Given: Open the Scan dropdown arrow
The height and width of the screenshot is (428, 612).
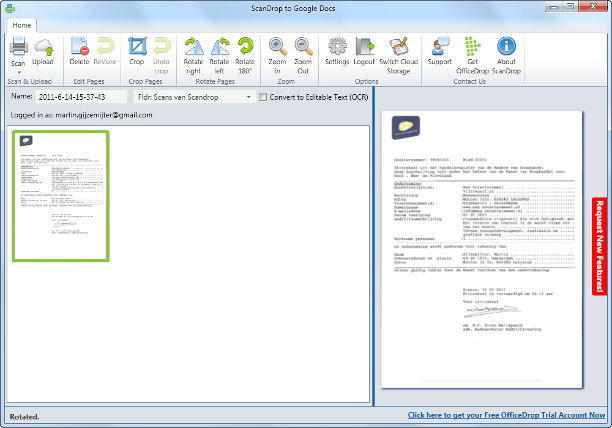Looking at the screenshot, I should tap(18, 72).
